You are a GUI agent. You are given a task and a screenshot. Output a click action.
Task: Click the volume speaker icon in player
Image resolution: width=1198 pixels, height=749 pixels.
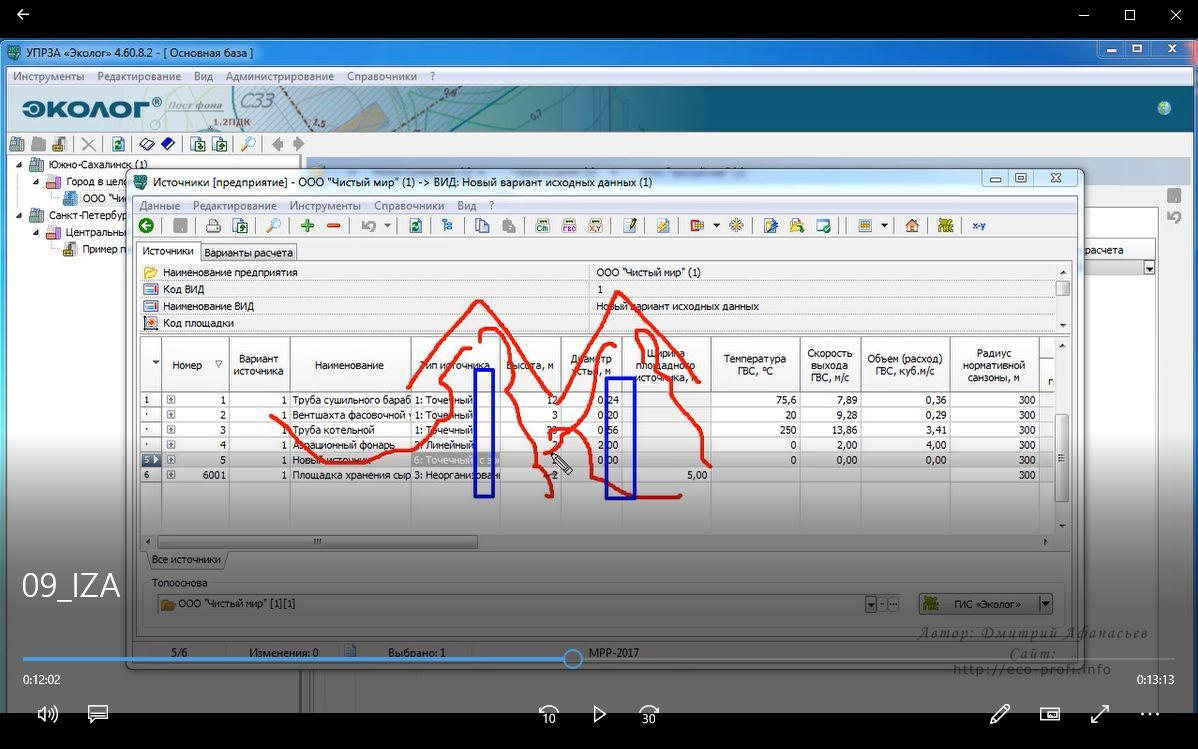[47, 714]
